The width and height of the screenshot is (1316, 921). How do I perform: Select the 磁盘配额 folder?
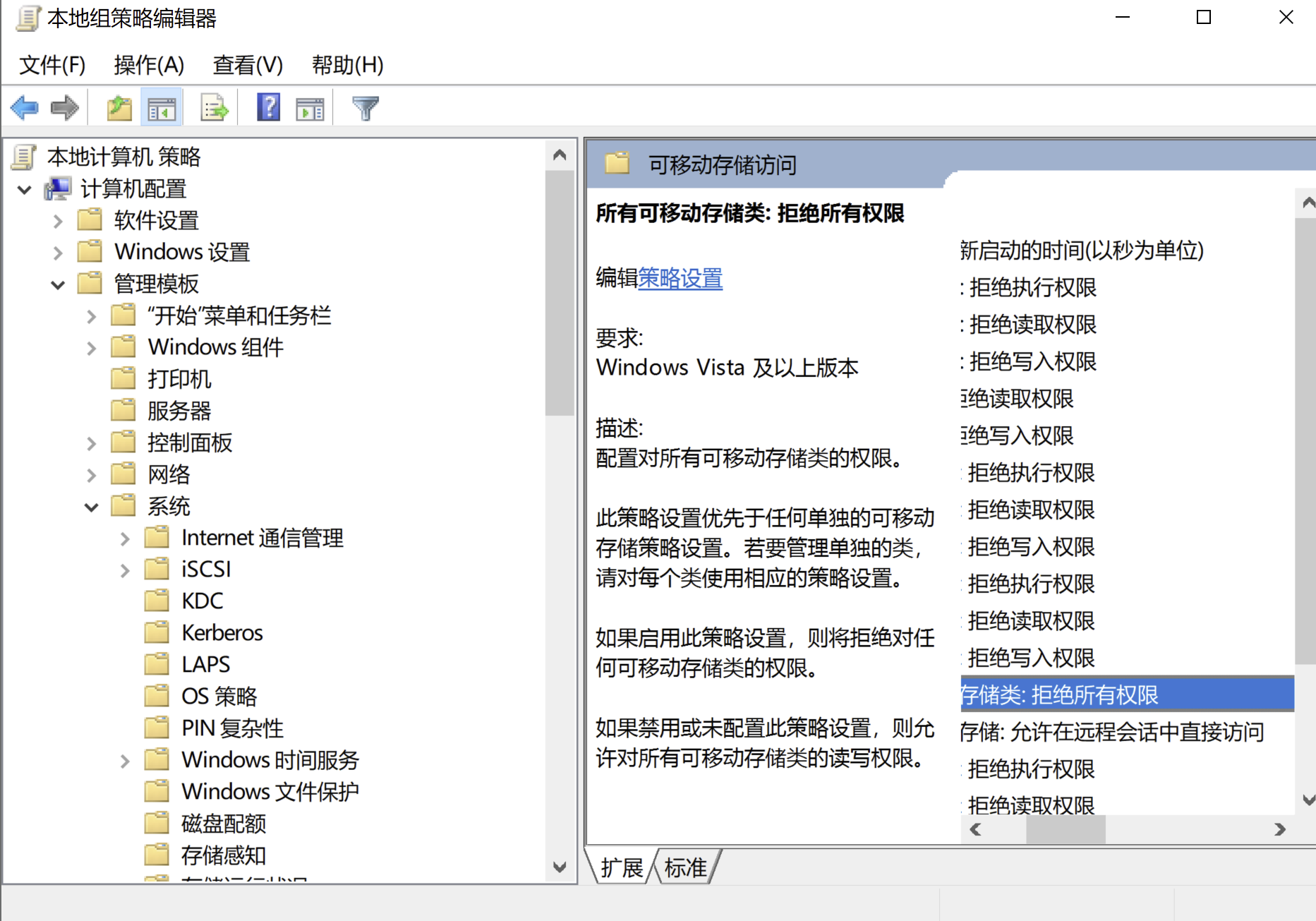point(223,824)
